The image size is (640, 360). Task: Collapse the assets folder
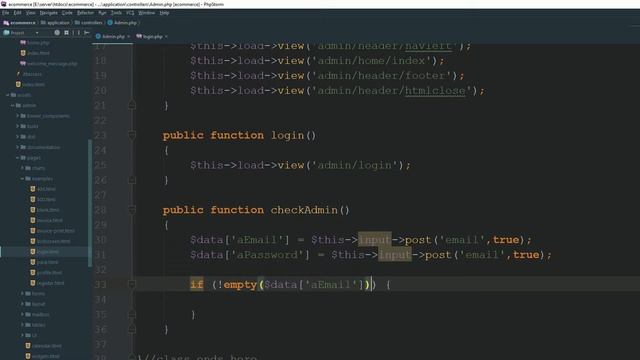8,95
